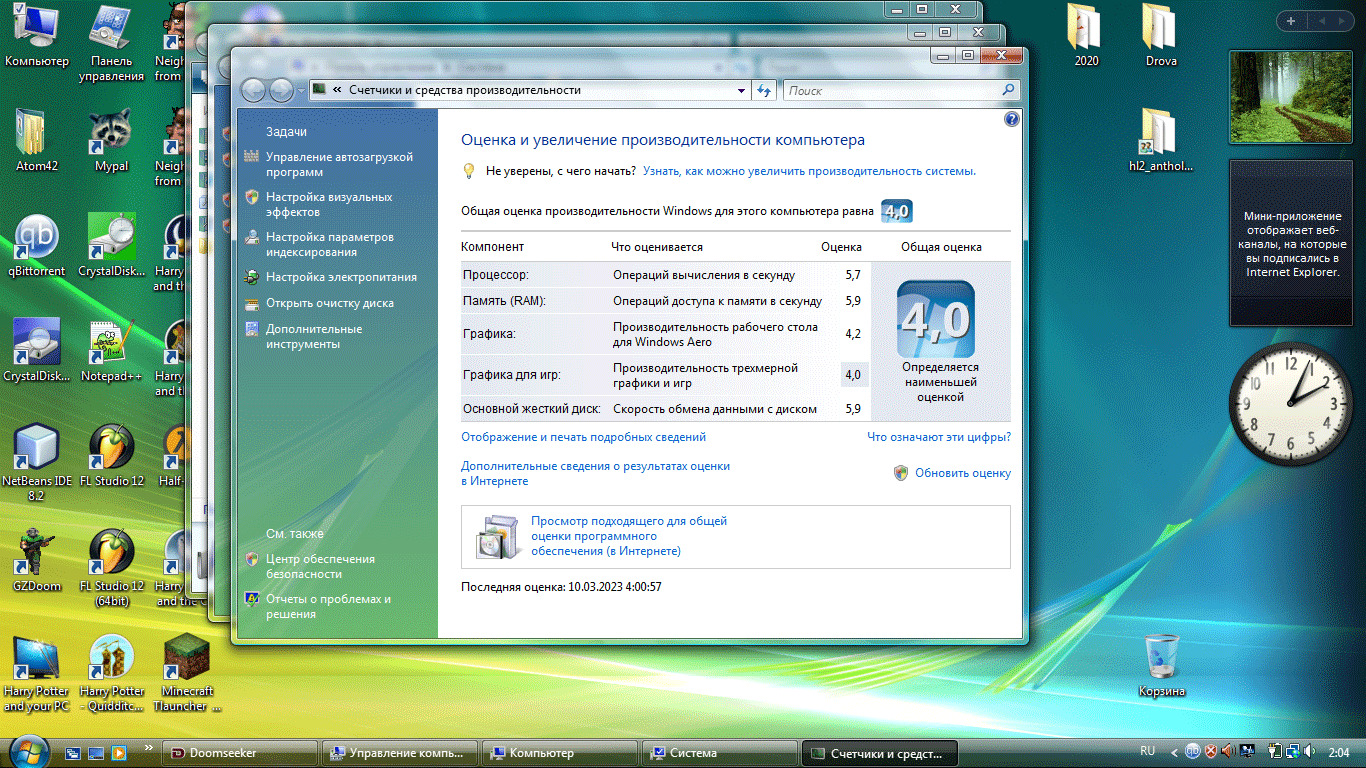Viewport: 1366px width, 768px height.
Task: Open Дополнительные сведения о результатах оценки link
Action: (x=595, y=473)
